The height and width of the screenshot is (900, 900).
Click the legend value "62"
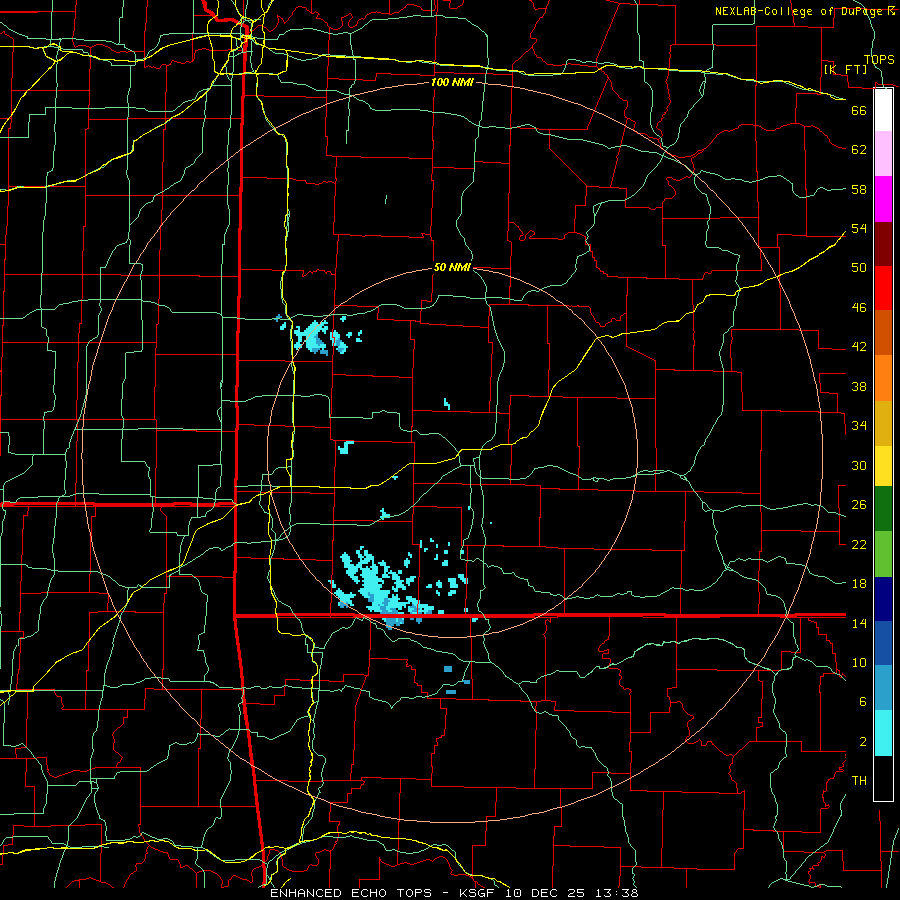click(859, 150)
